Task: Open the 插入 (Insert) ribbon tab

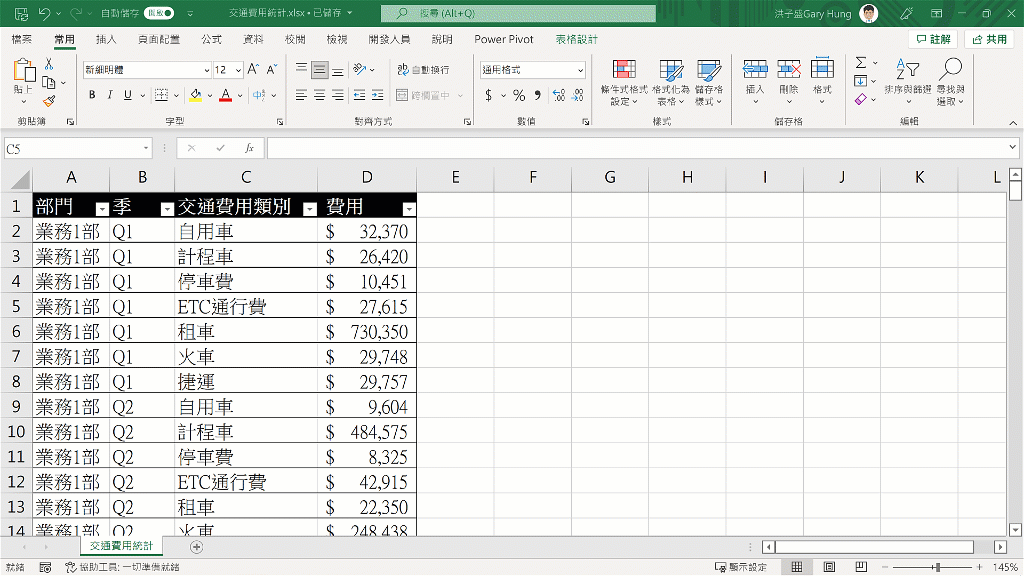Action: 106,39
